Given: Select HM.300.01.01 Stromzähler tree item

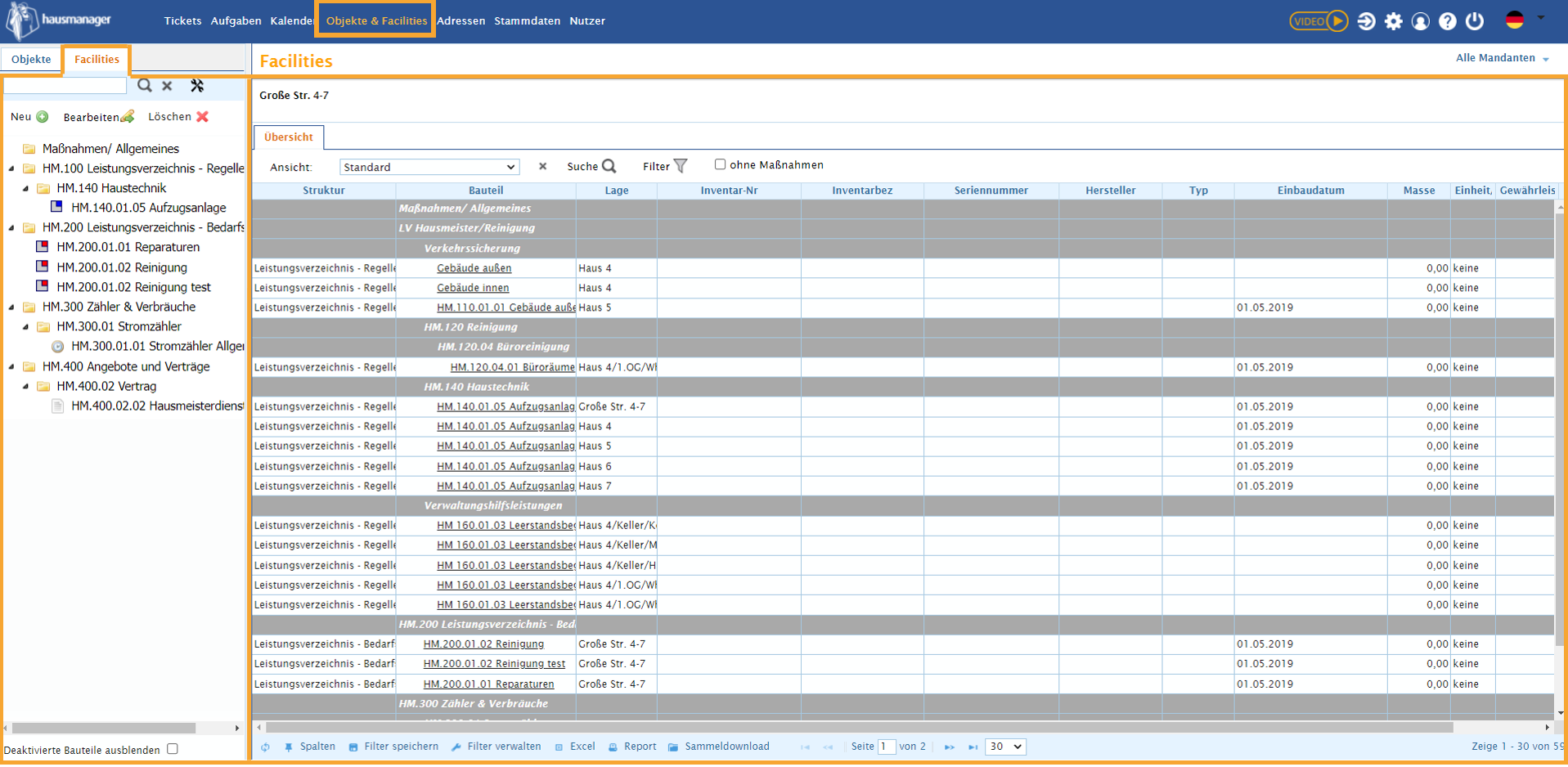Looking at the screenshot, I should click(157, 346).
